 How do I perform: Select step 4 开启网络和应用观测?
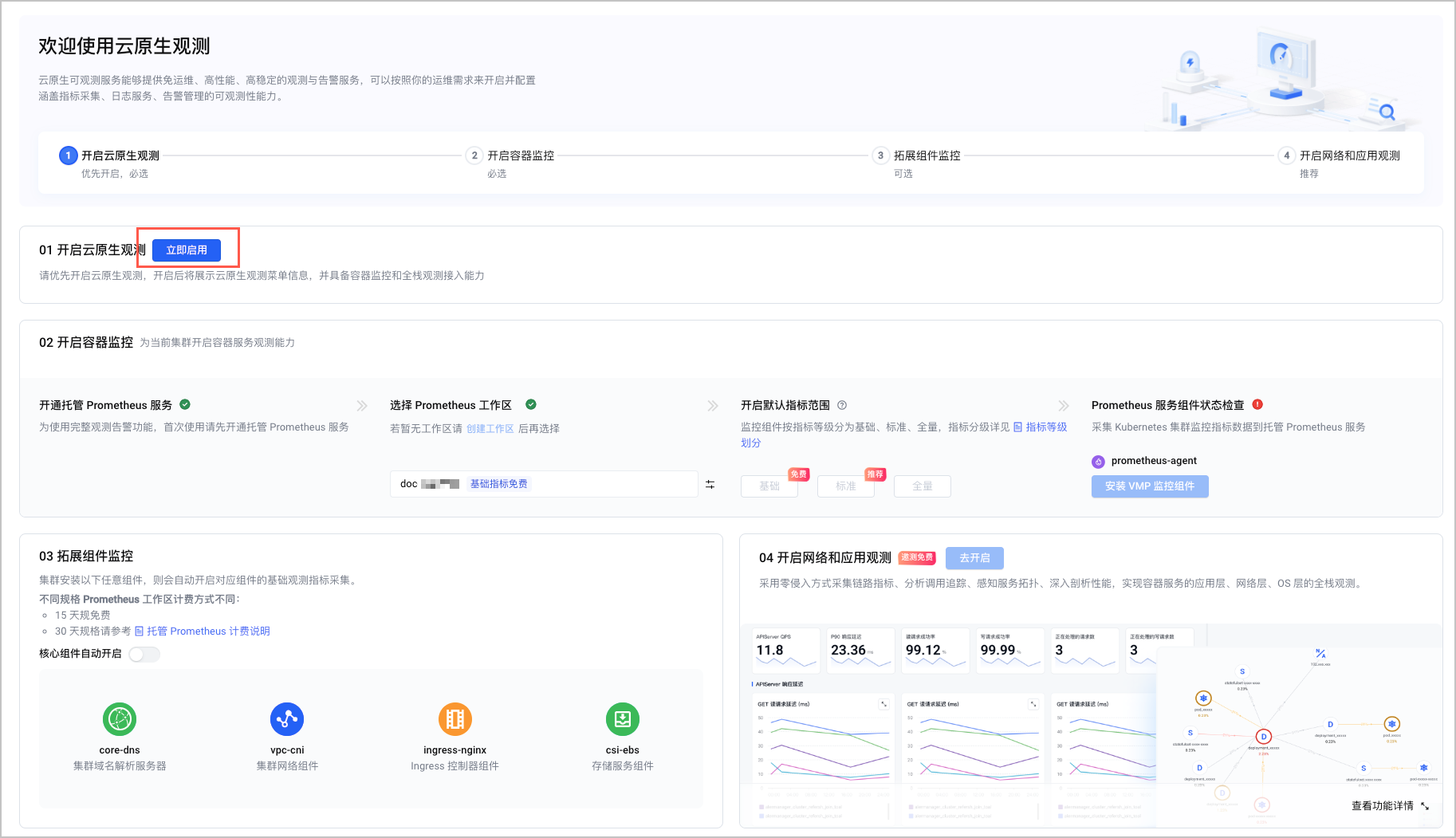(x=1349, y=155)
